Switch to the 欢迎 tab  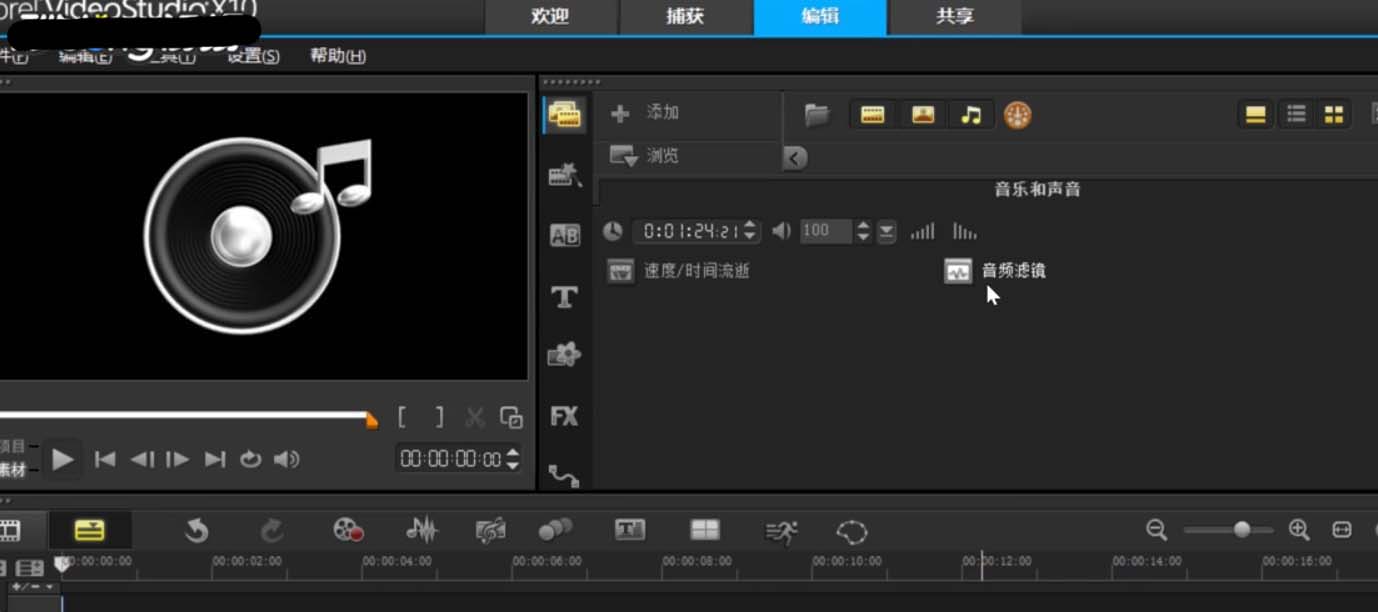[x=550, y=16]
